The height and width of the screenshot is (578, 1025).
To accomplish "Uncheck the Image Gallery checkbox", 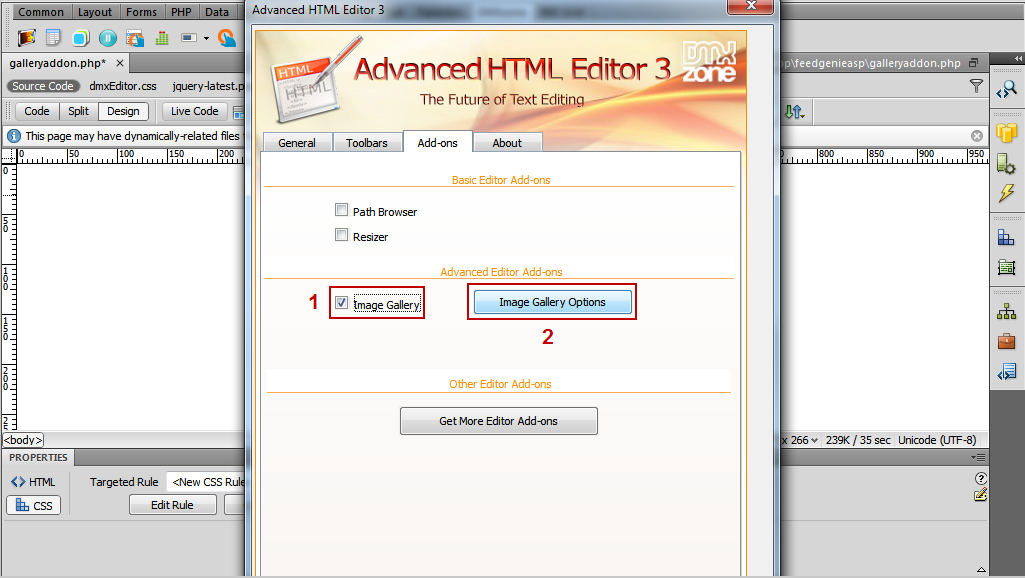I will point(341,303).
